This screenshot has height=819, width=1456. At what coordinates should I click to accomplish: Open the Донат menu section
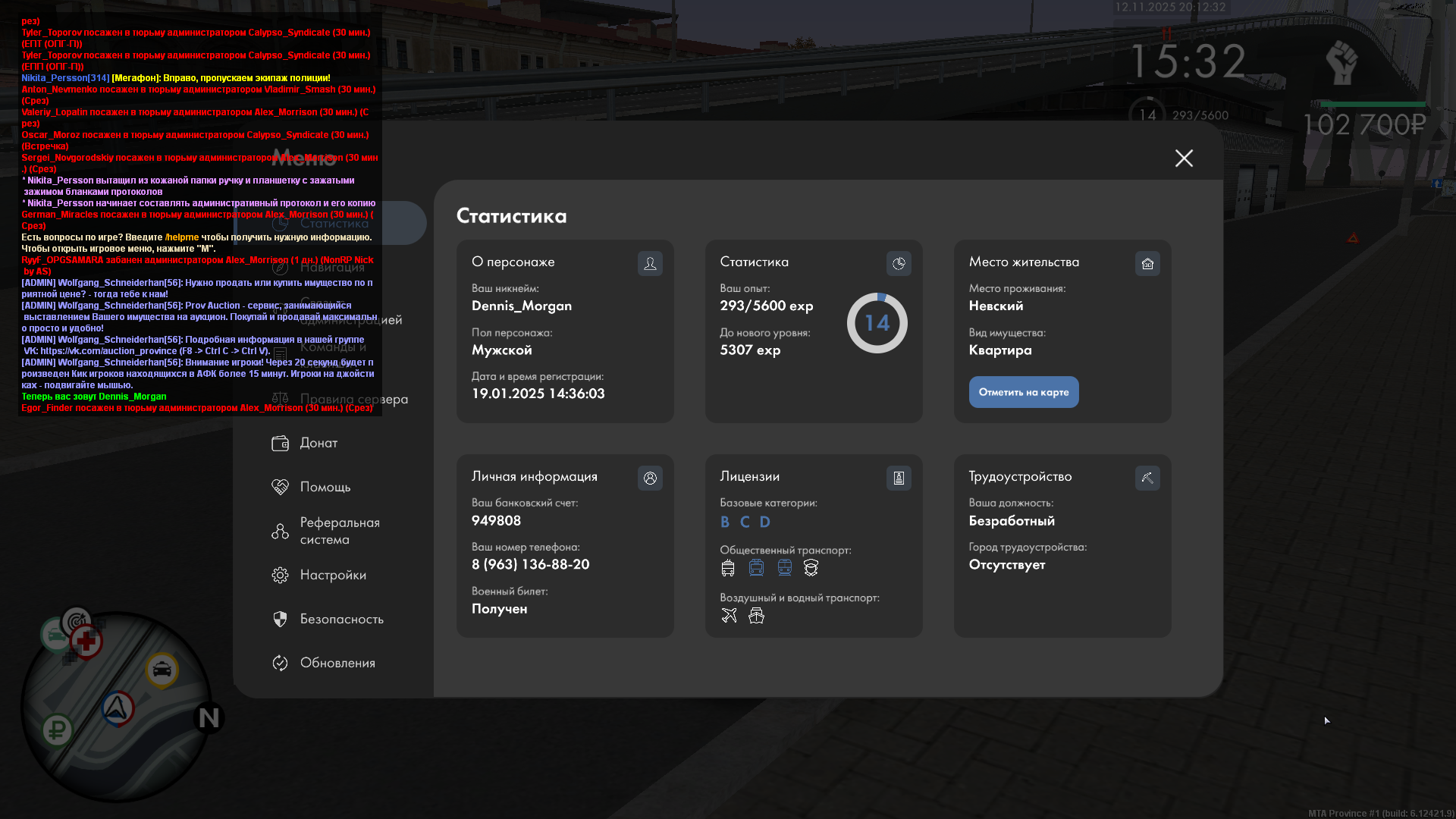tap(318, 443)
